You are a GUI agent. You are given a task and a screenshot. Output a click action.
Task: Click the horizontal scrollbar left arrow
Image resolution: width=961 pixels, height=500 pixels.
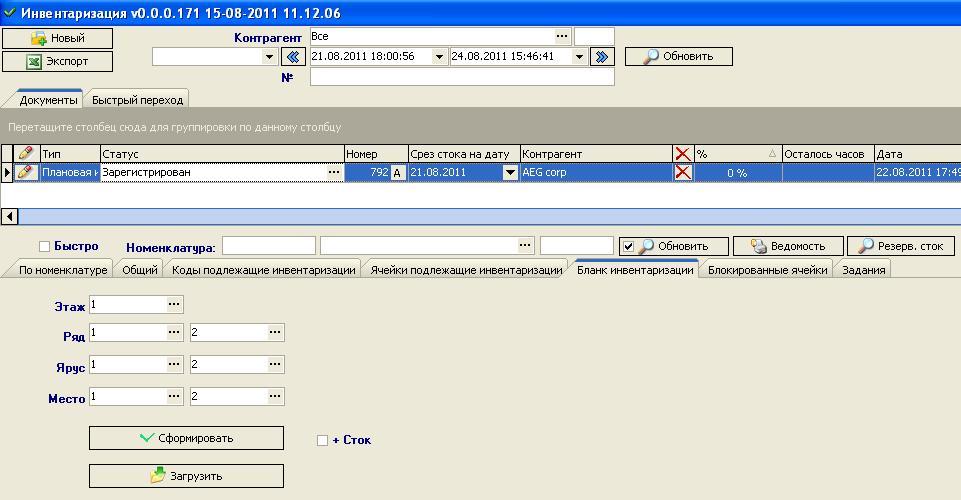tap(9, 216)
